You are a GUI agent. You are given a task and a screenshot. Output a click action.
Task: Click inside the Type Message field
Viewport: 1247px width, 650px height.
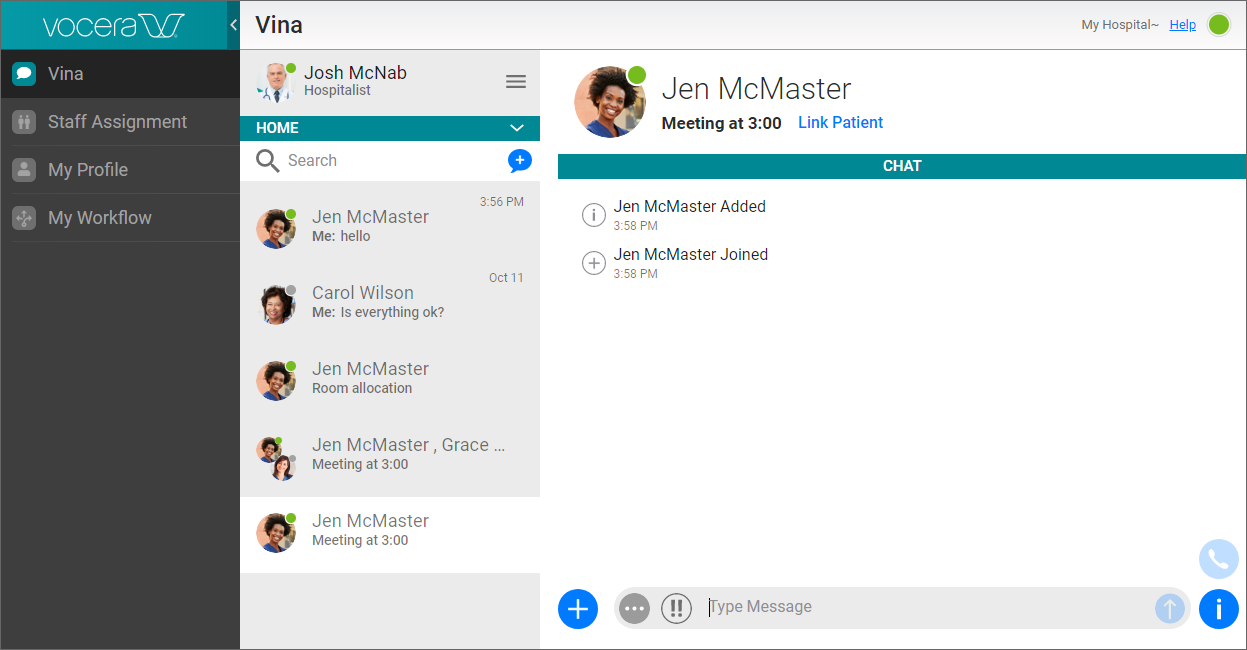coord(900,608)
